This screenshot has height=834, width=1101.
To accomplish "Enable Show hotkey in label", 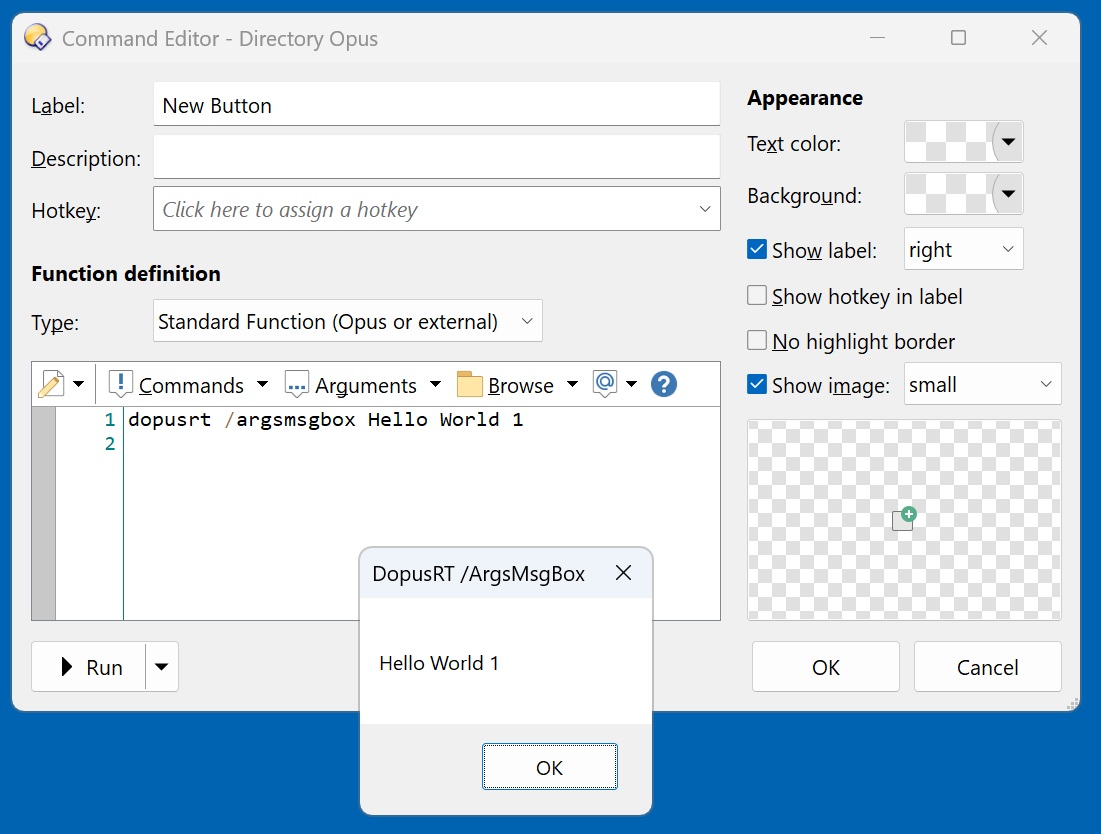I will (757, 296).
